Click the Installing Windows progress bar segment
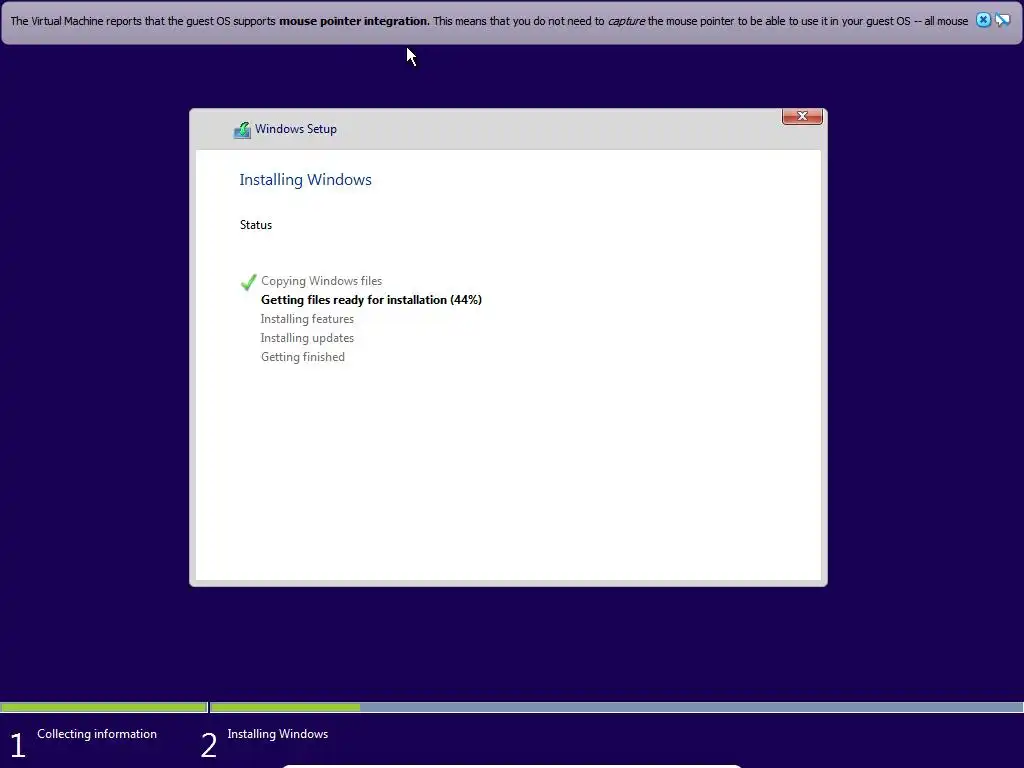1024x768 pixels. click(x=617, y=707)
